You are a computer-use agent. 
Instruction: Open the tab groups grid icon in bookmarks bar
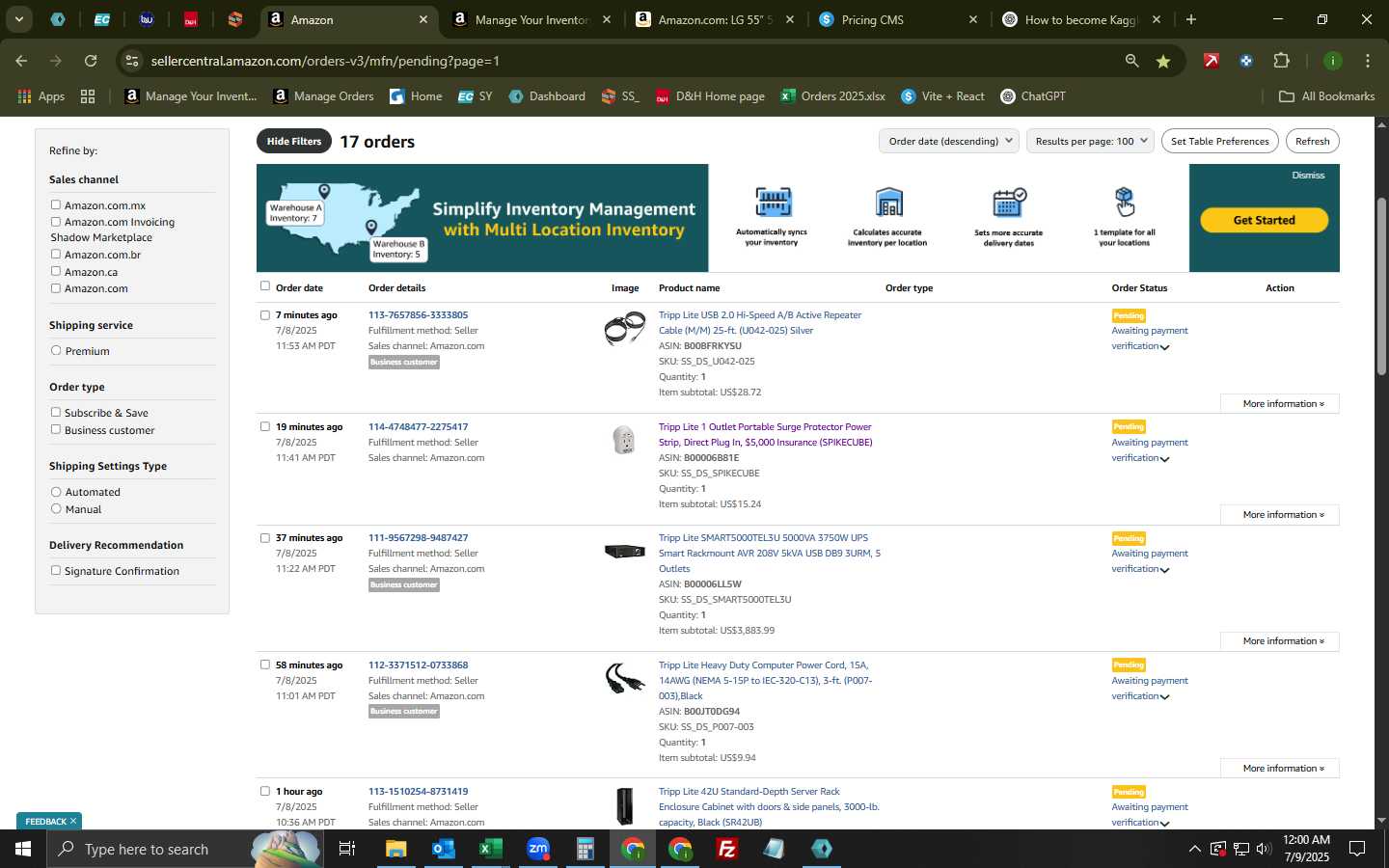88,96
